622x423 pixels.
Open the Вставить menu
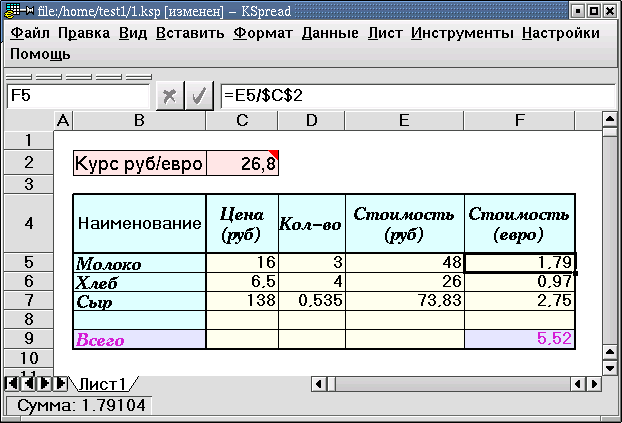(x=190, y=33)
